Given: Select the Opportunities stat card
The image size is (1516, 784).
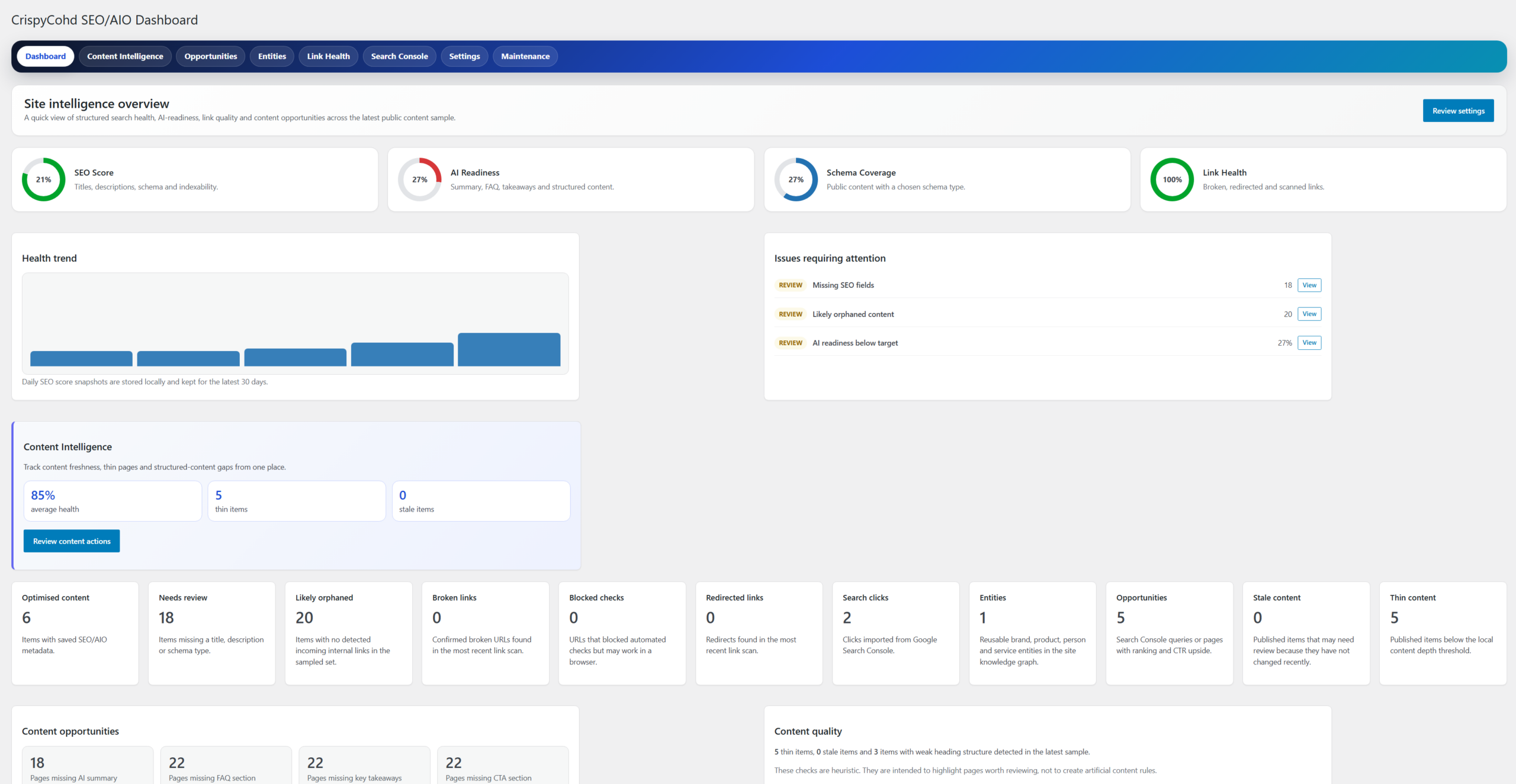Looking at the screenshot, I should click(x=1170, y=633).
